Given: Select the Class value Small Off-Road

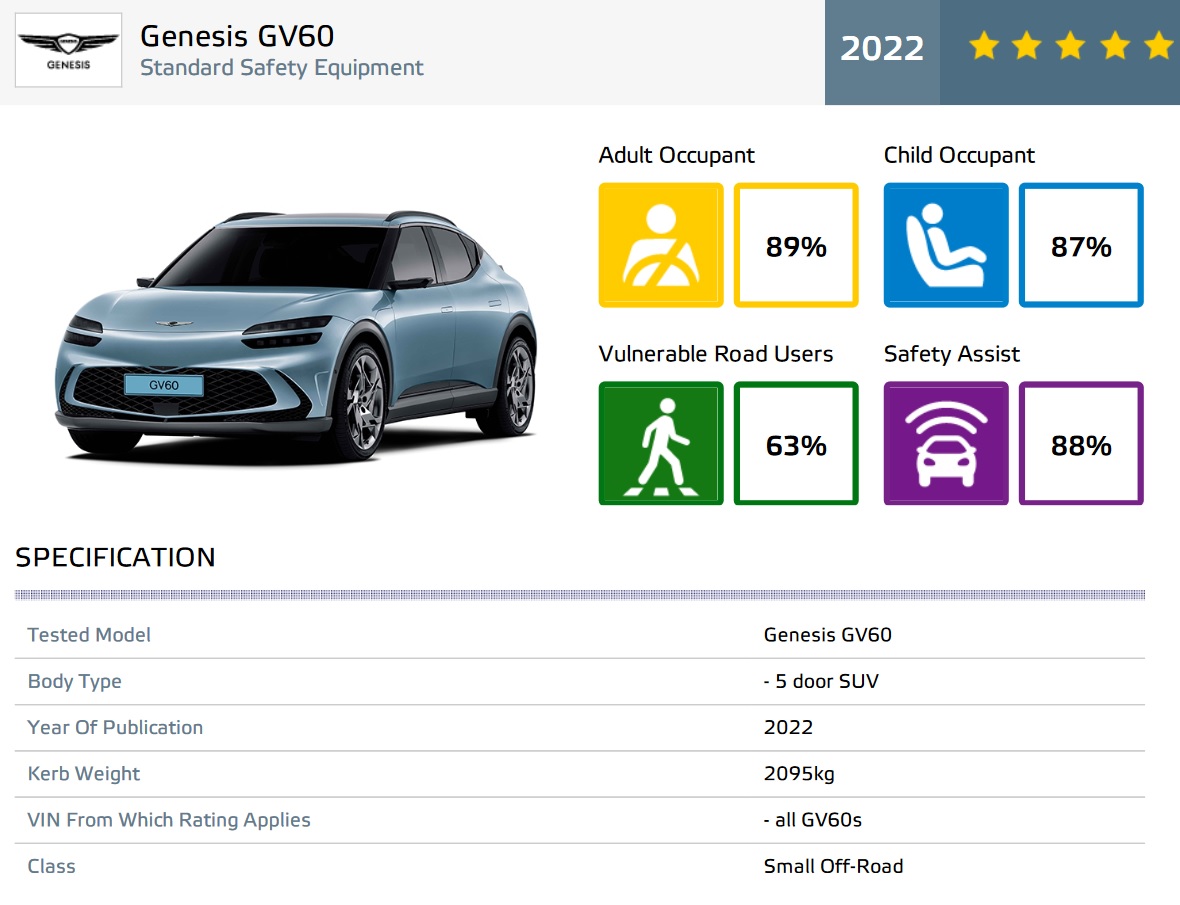Looking at the screenshot, I should click(832, 866).
